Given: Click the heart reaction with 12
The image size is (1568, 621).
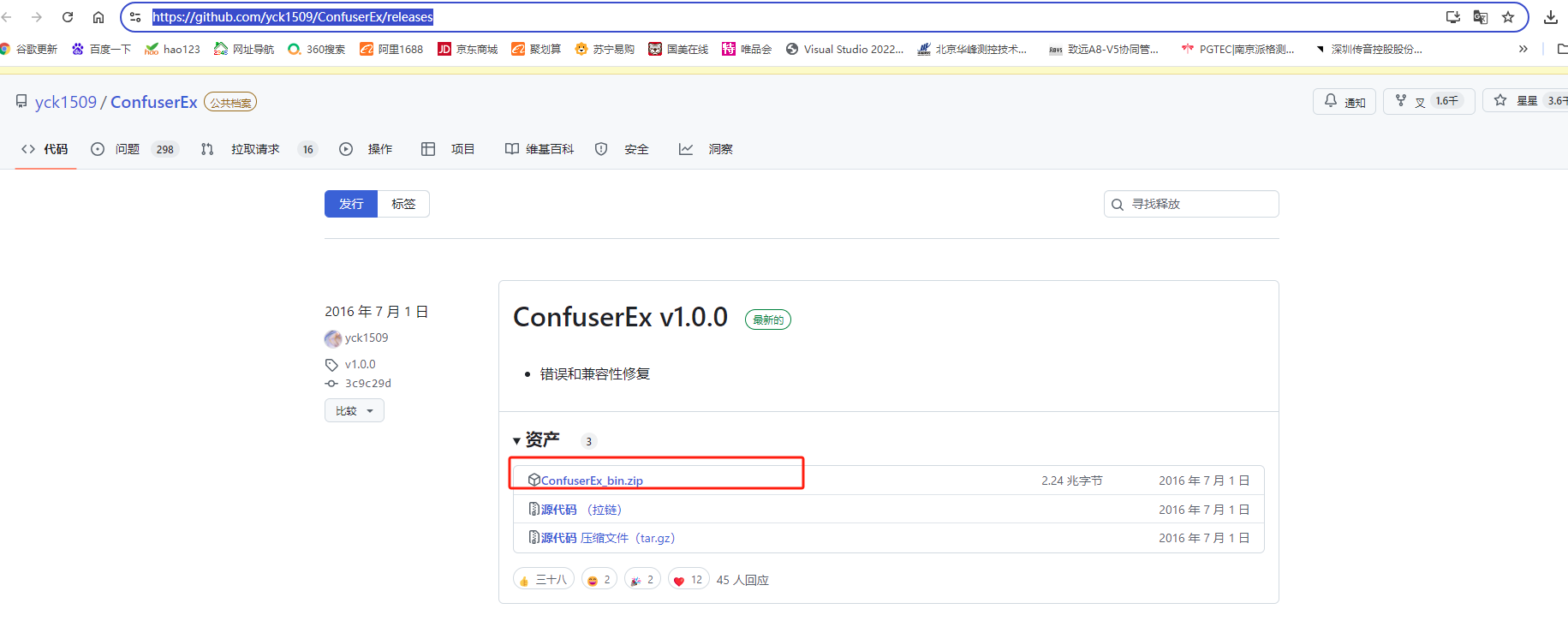Looking at the screenshot, I should (689, 579).
